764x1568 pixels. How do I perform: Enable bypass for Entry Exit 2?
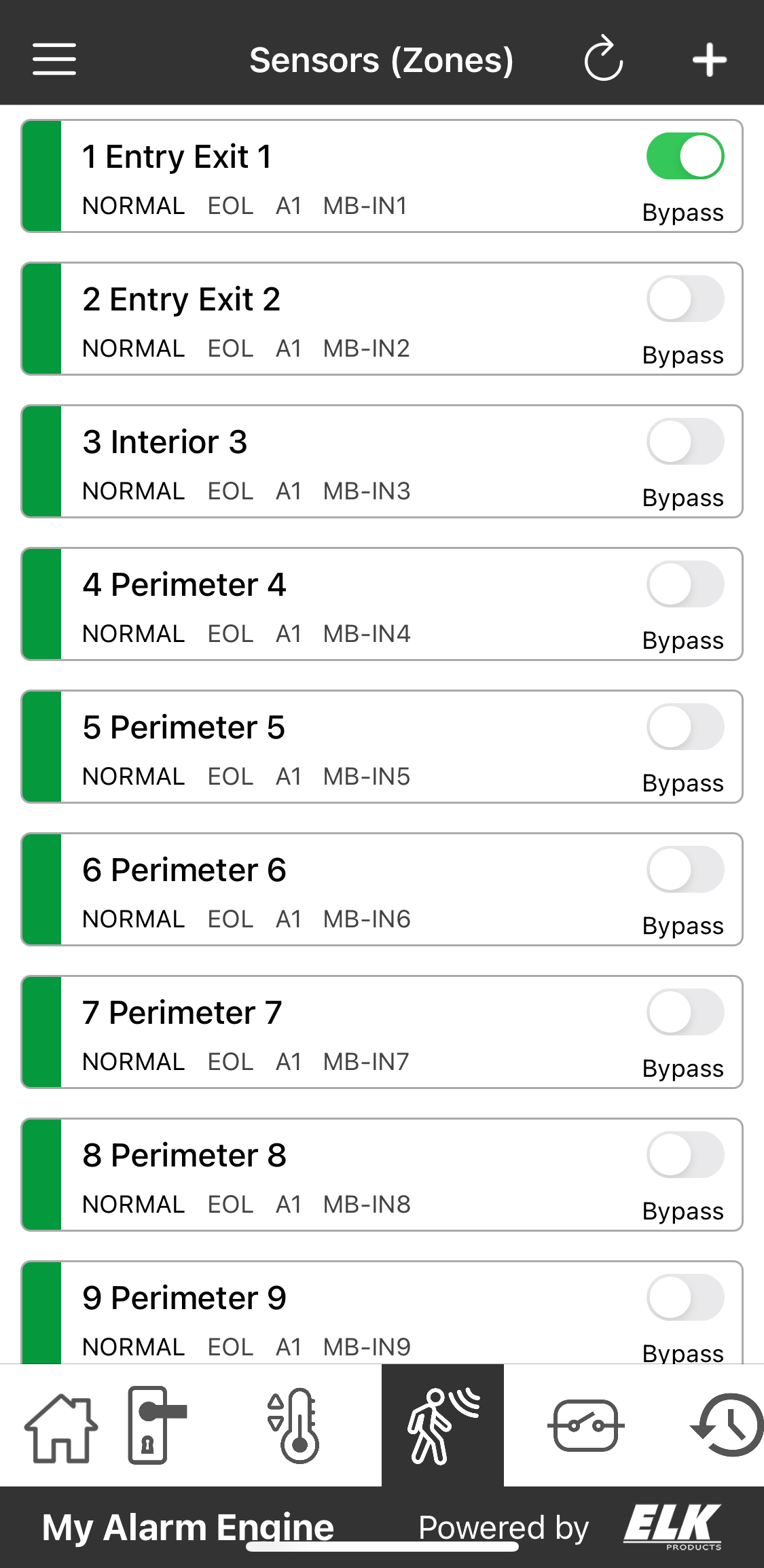[685, 299]
